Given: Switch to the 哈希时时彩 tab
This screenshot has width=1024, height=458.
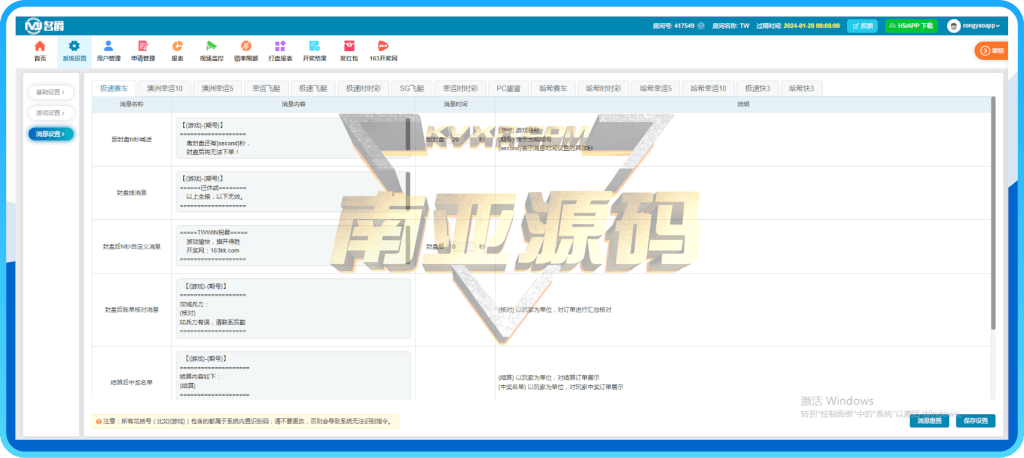Looking at the screenshot, I should [603, 88].
